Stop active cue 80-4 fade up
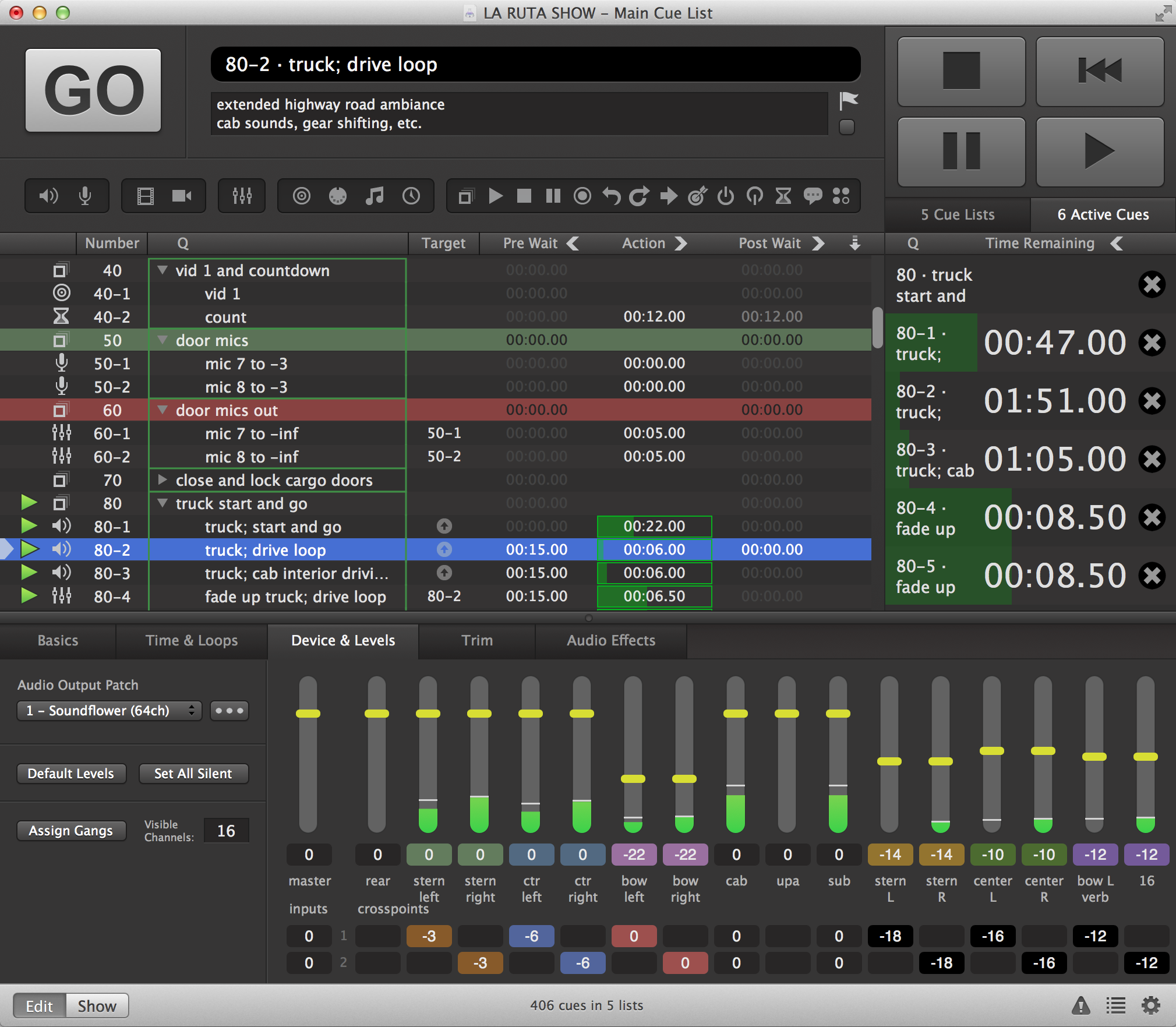This screenshot has height=1027, width=1176. 1153,517
